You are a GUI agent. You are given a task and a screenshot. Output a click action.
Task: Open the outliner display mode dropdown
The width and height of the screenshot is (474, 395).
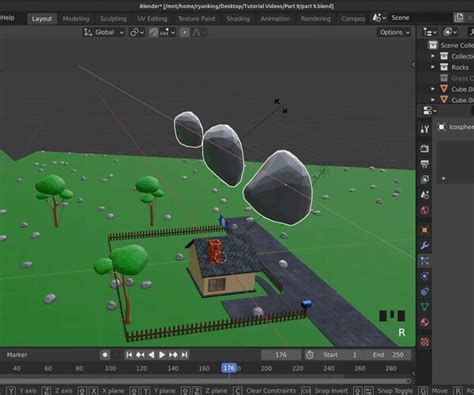430,32
